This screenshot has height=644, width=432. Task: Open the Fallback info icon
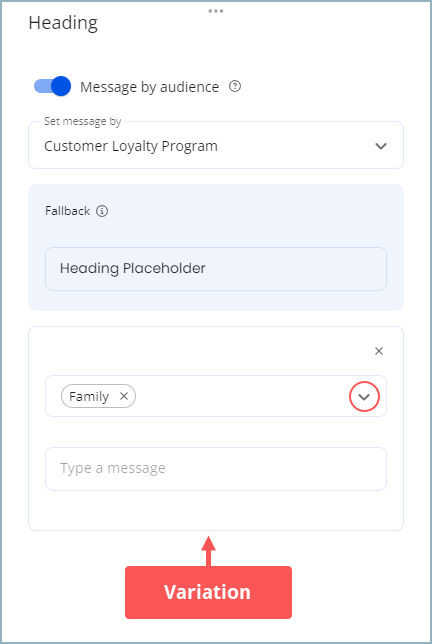coord(102,211)
